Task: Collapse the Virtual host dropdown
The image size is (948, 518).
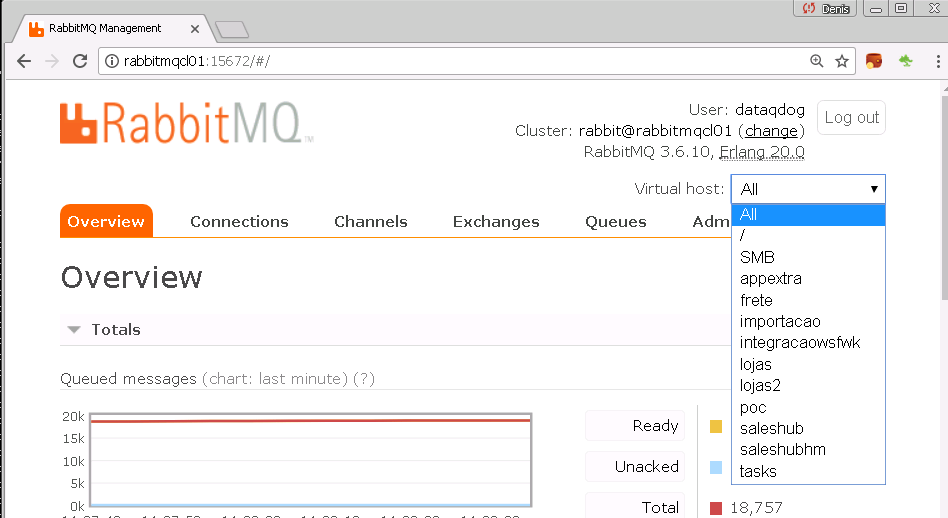Action: (x=808, y=189)
